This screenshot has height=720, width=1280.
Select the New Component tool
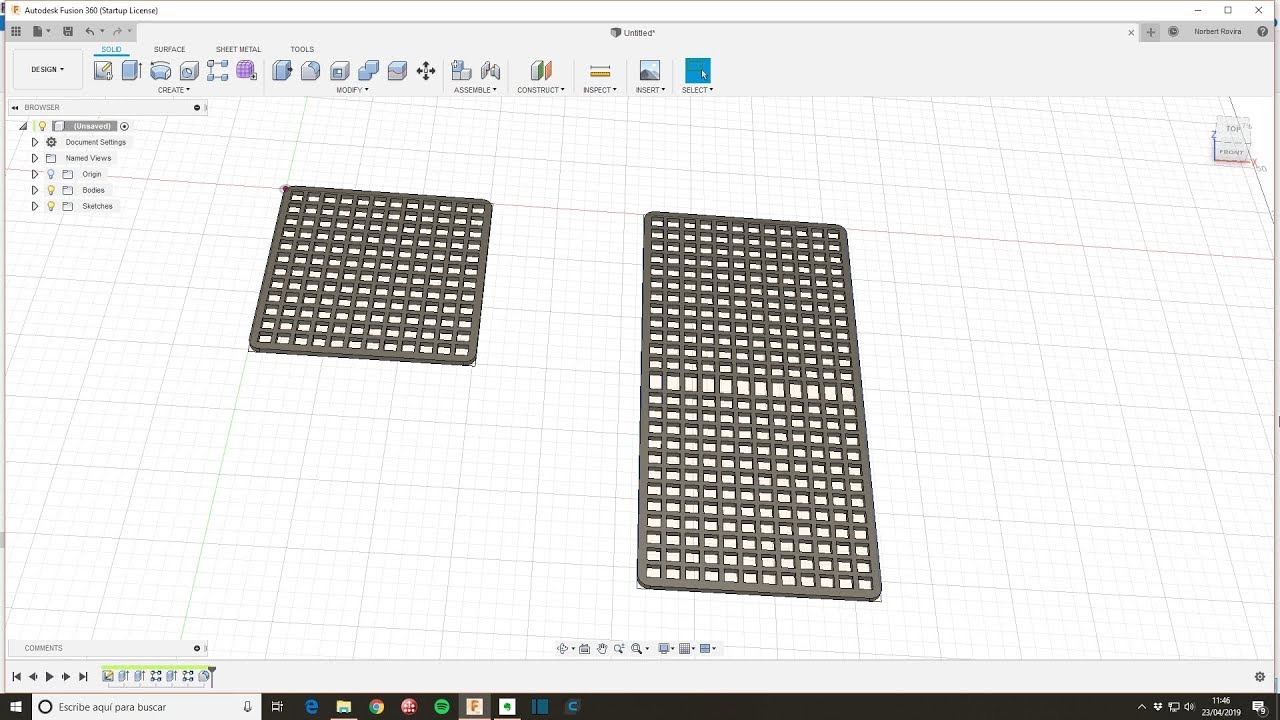click(461, 70)
